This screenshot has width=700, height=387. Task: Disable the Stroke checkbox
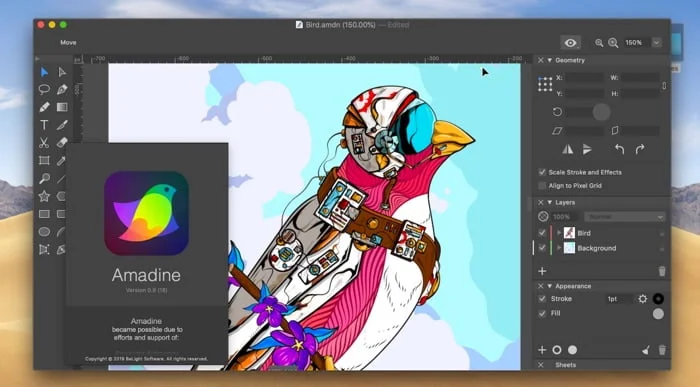[542, 299]
